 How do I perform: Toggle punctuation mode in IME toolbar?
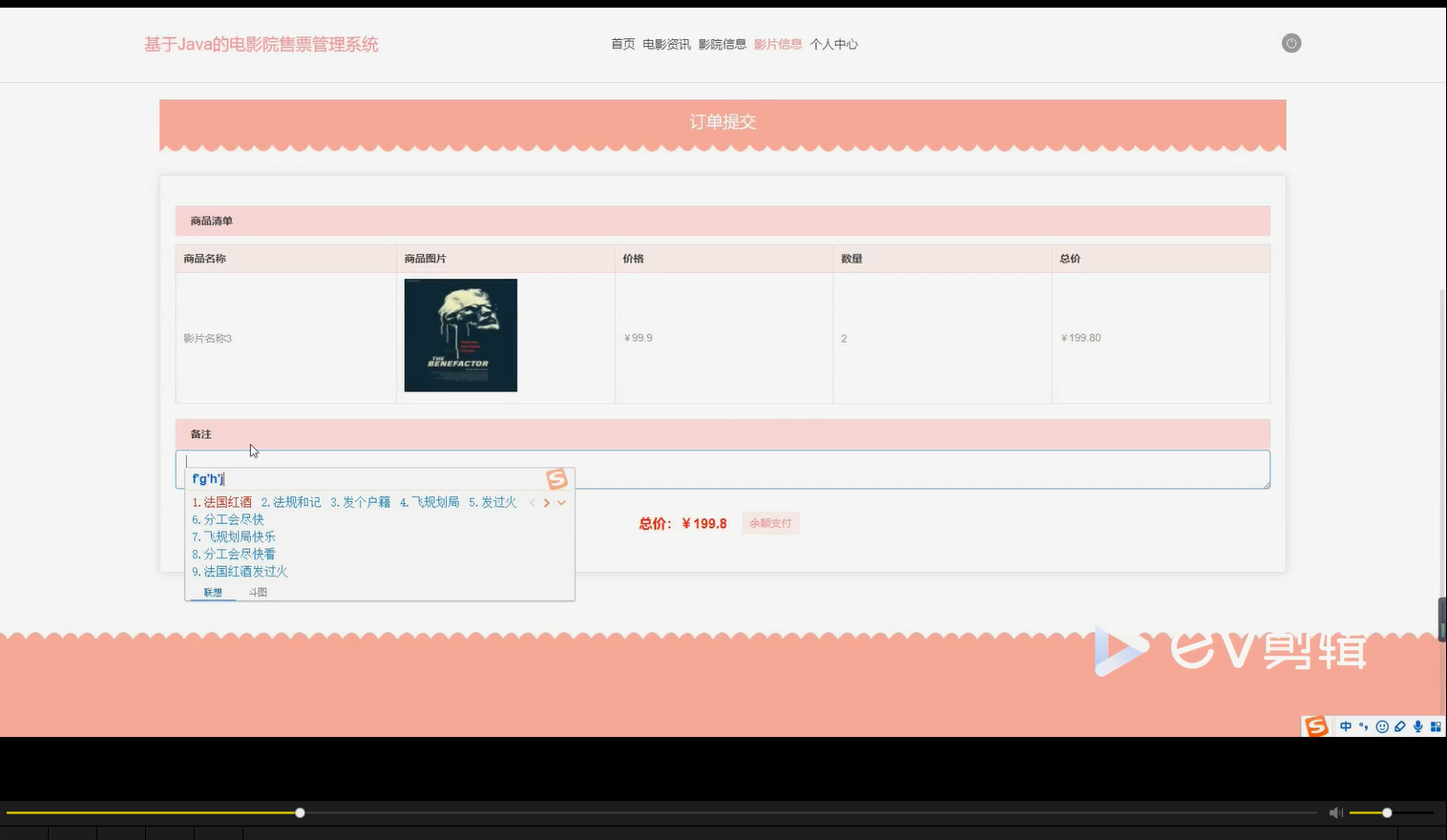click(1364, 726)
